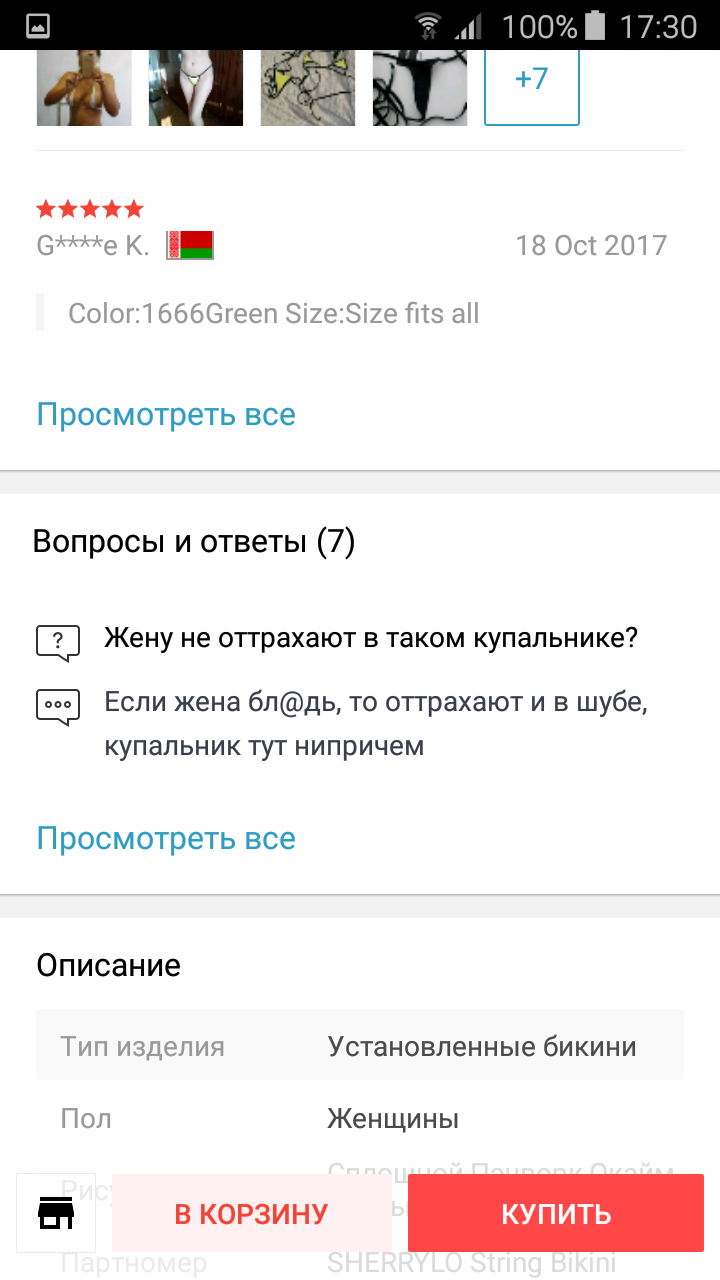The height and width of the screenshot is (1280, 720).
Task: Tap the answer speech bubble icon with dots
Action: click(x=57, y=706)
